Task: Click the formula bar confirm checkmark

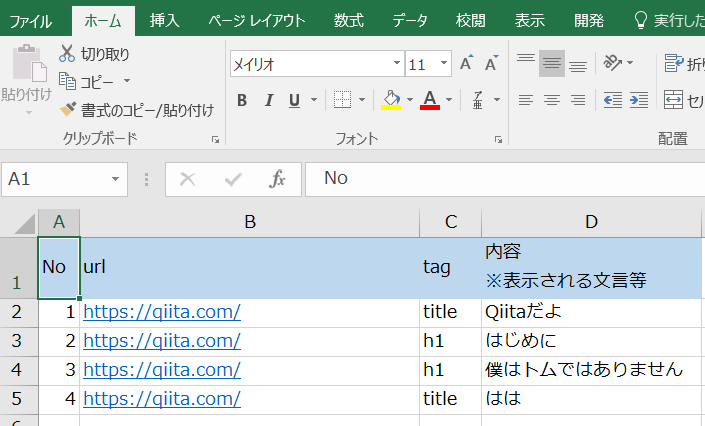Action: 233,179
